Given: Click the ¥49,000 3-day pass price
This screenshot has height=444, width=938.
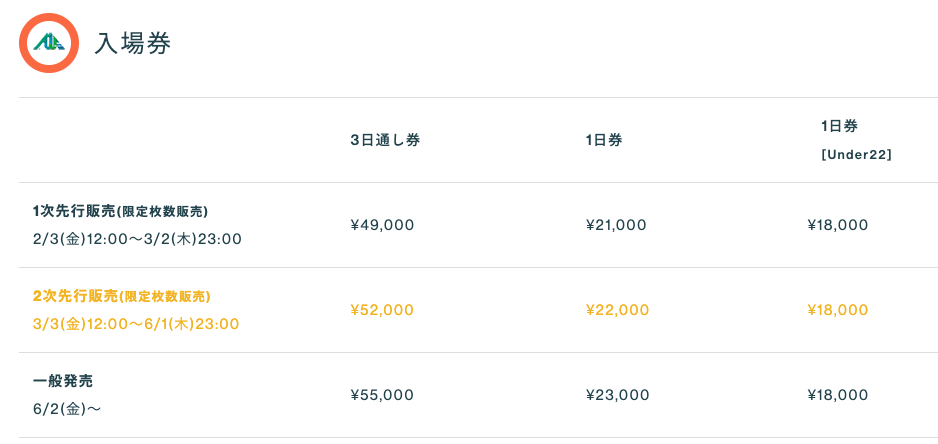Looking at the screenshot, I should click(x=382, y=225).
